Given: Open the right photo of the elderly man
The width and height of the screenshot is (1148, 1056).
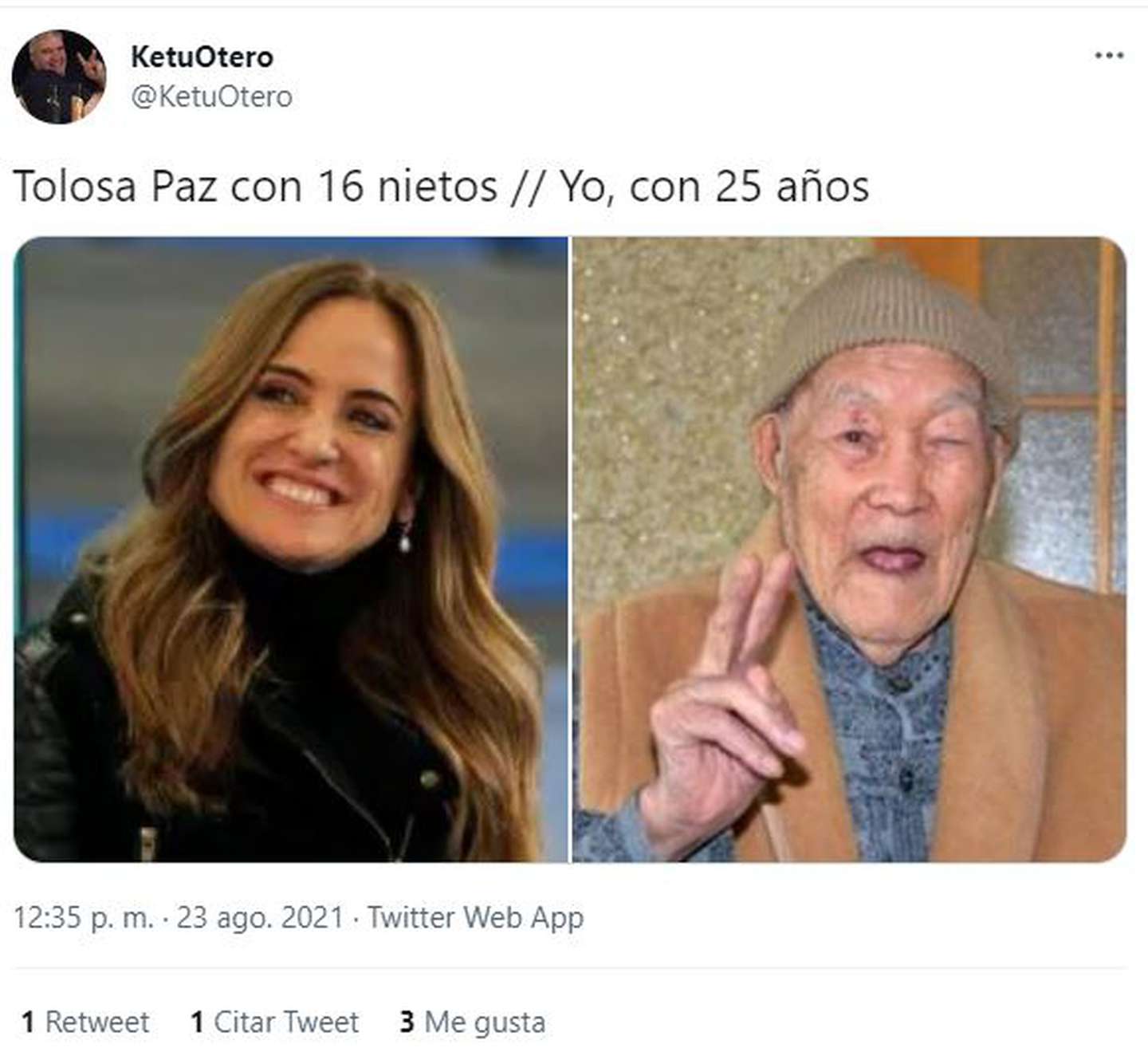Looking at the screenshot, I should 849,550.
